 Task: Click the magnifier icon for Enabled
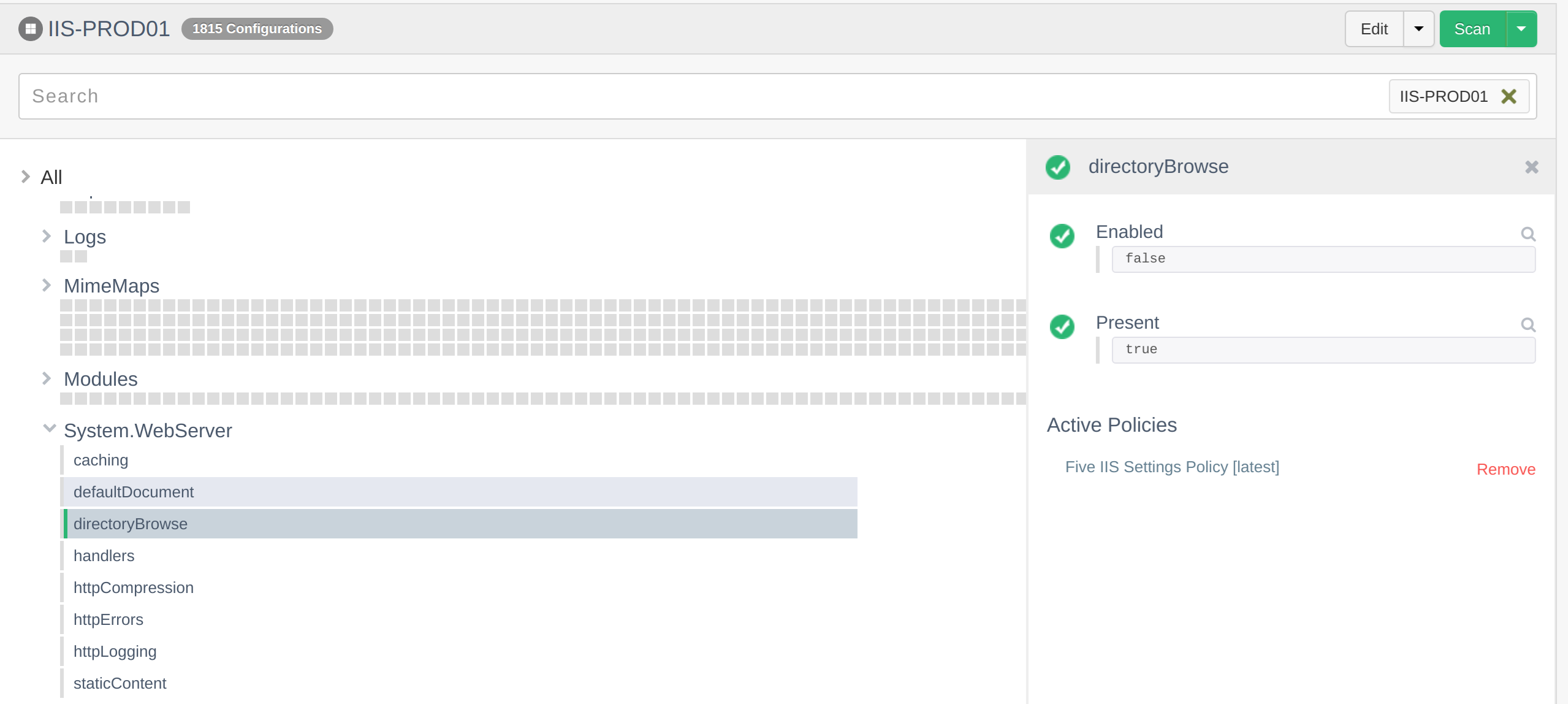point(1528,234)
